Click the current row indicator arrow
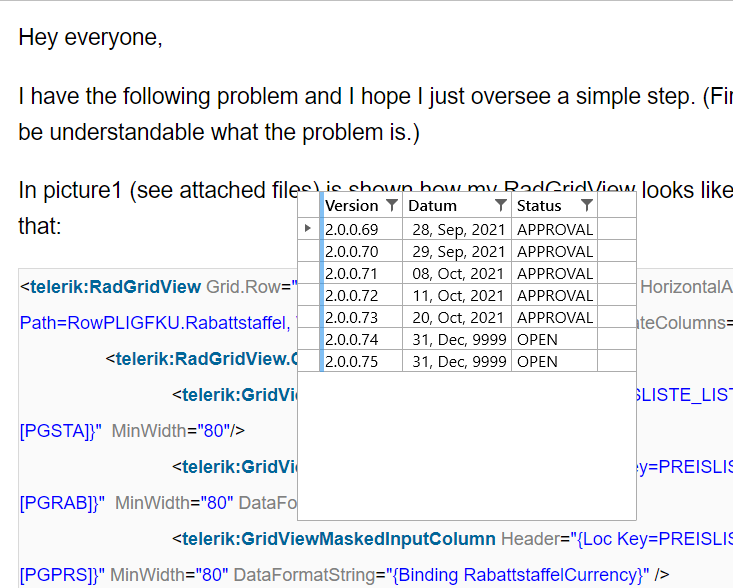733x588 pixels. click(308, 229)
